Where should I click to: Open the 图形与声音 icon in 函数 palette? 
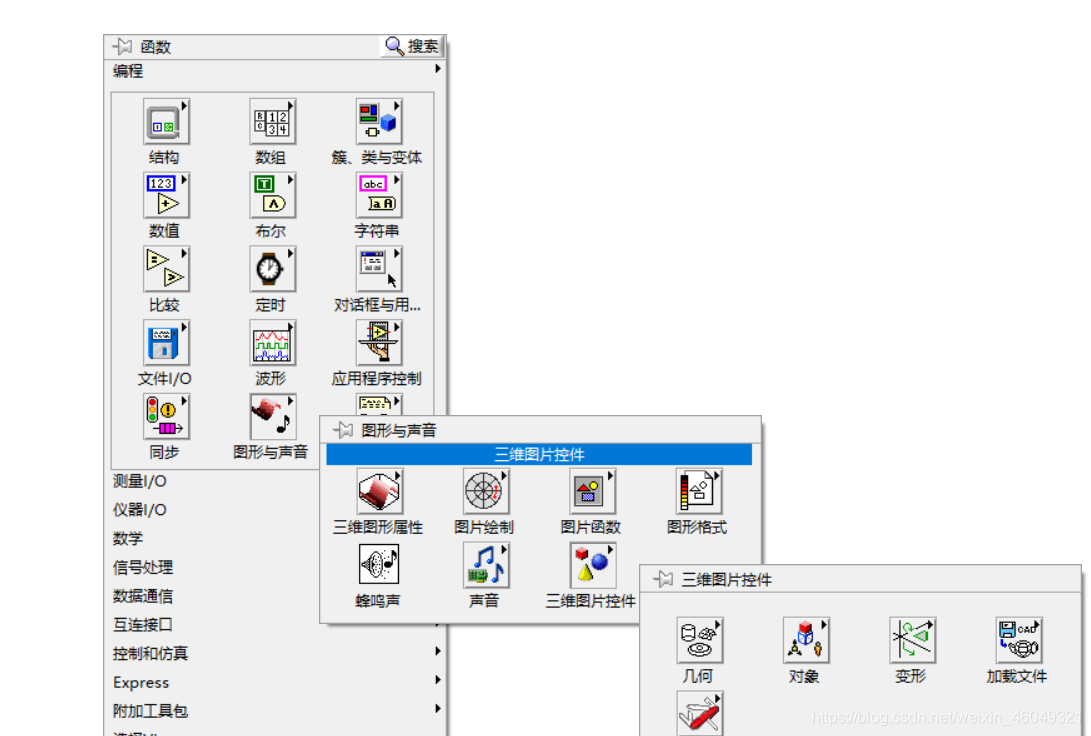[x=272, y=417]
